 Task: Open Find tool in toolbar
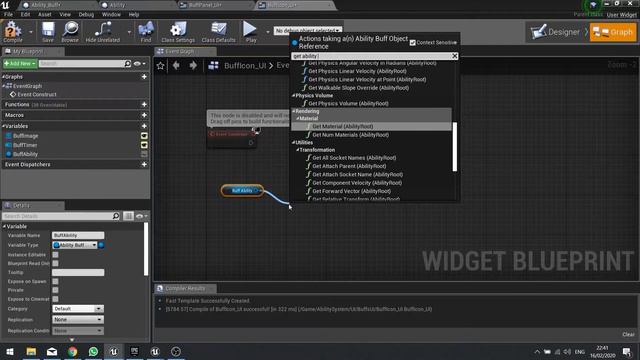(146, 32)
